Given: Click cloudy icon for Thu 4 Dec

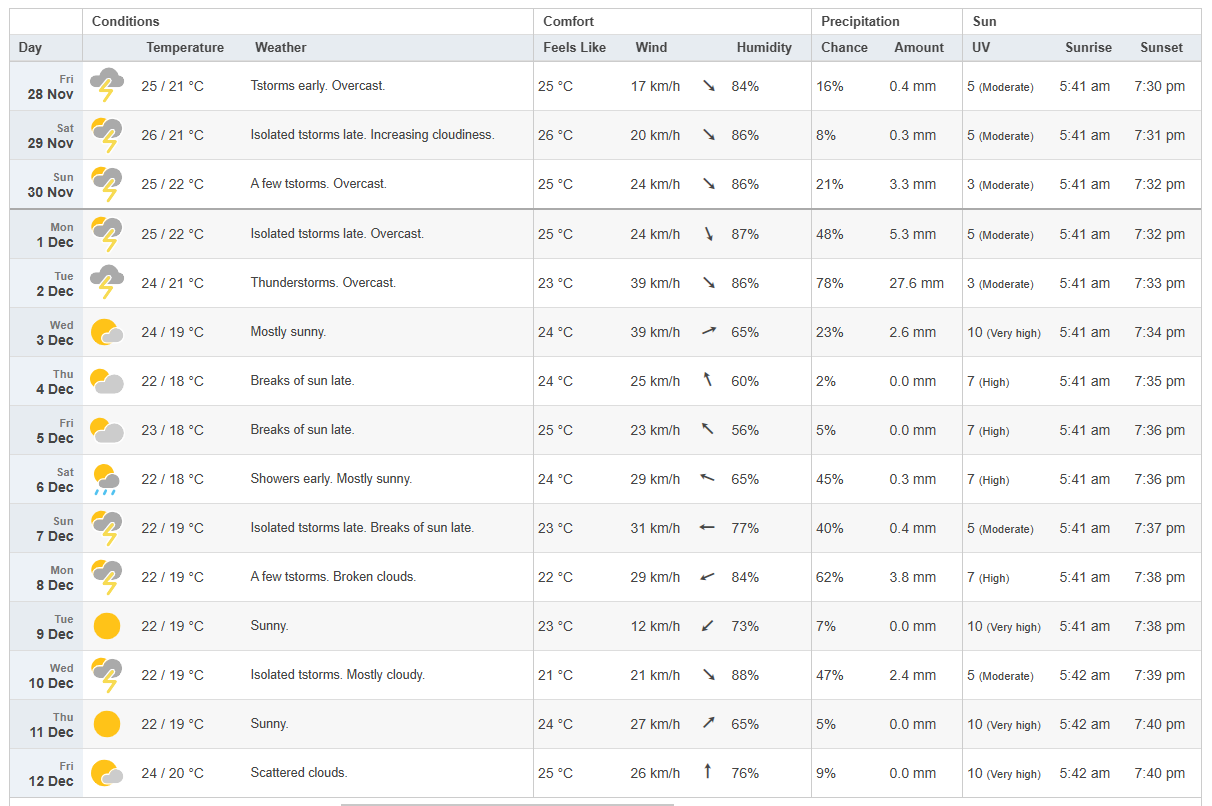Looking at the screenshot, I should 107,381.
